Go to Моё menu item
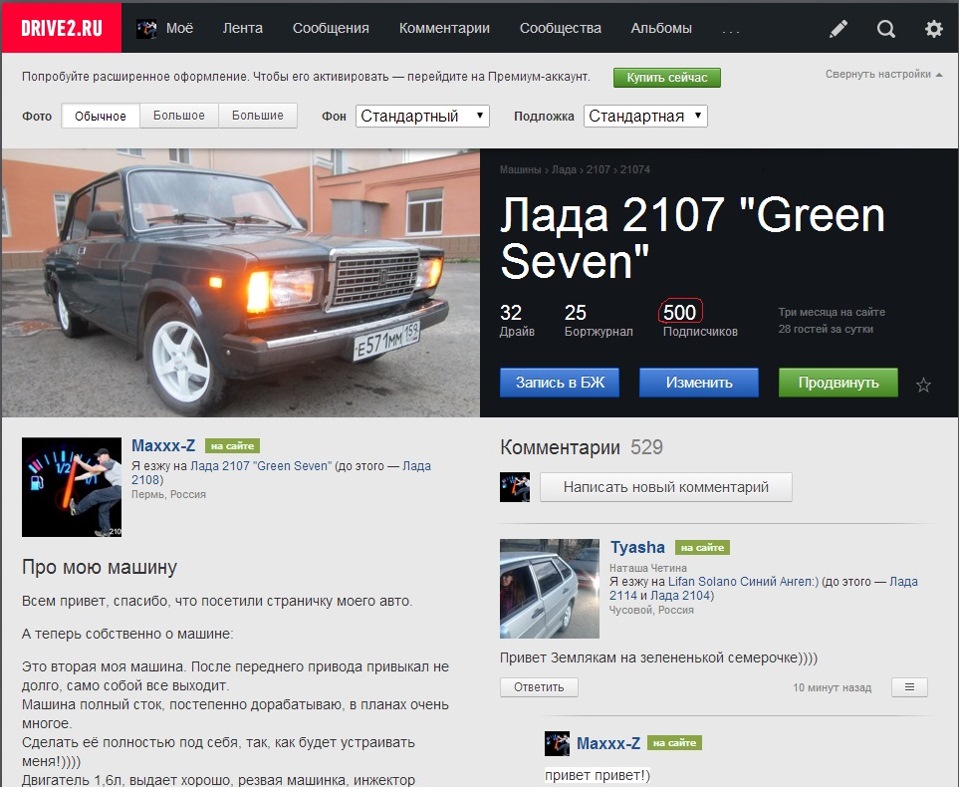The height and width of the screenshot is (788, 960). 179,28
